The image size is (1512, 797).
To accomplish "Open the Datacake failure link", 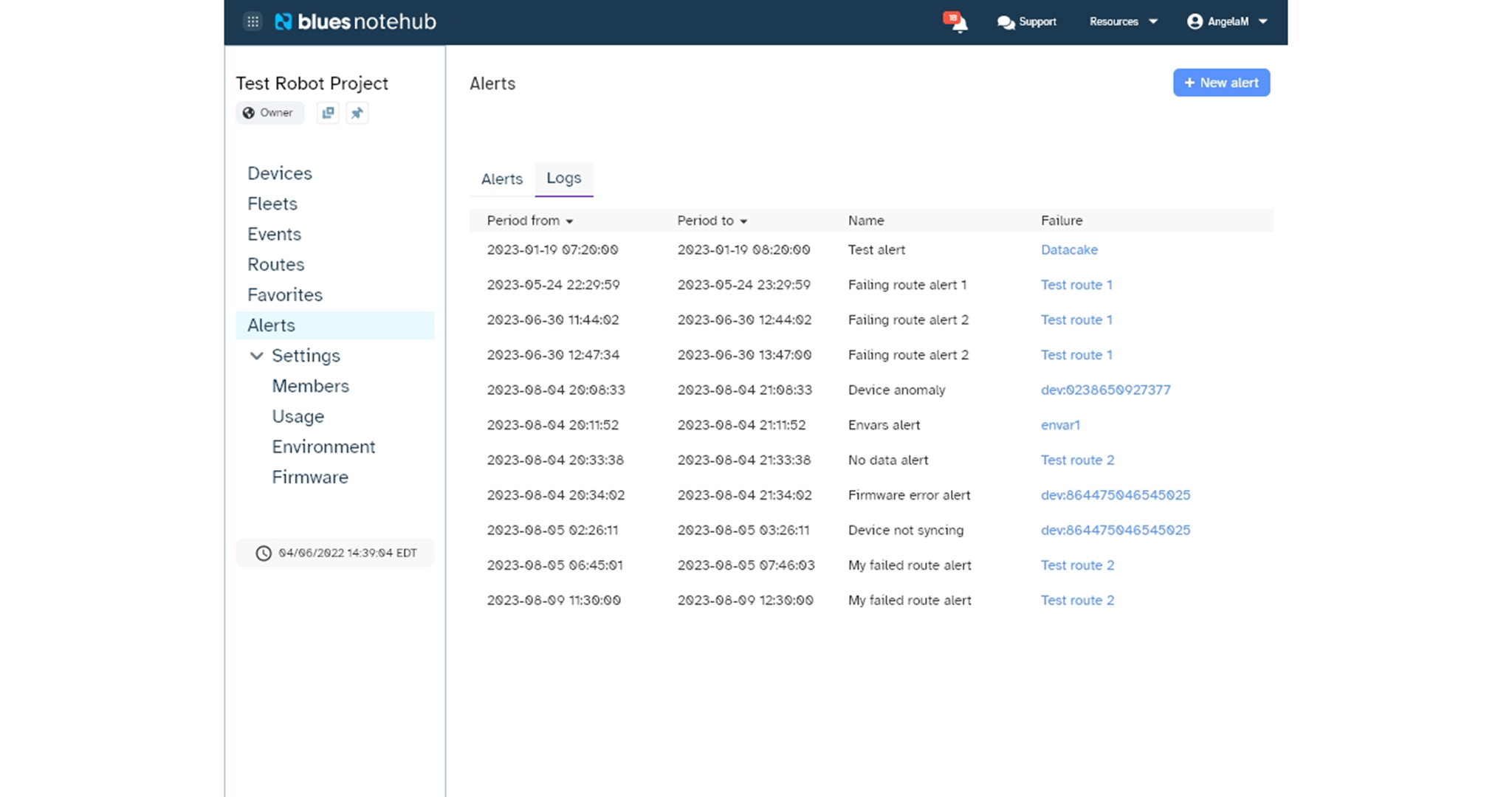I will (x=1069, y=250).
